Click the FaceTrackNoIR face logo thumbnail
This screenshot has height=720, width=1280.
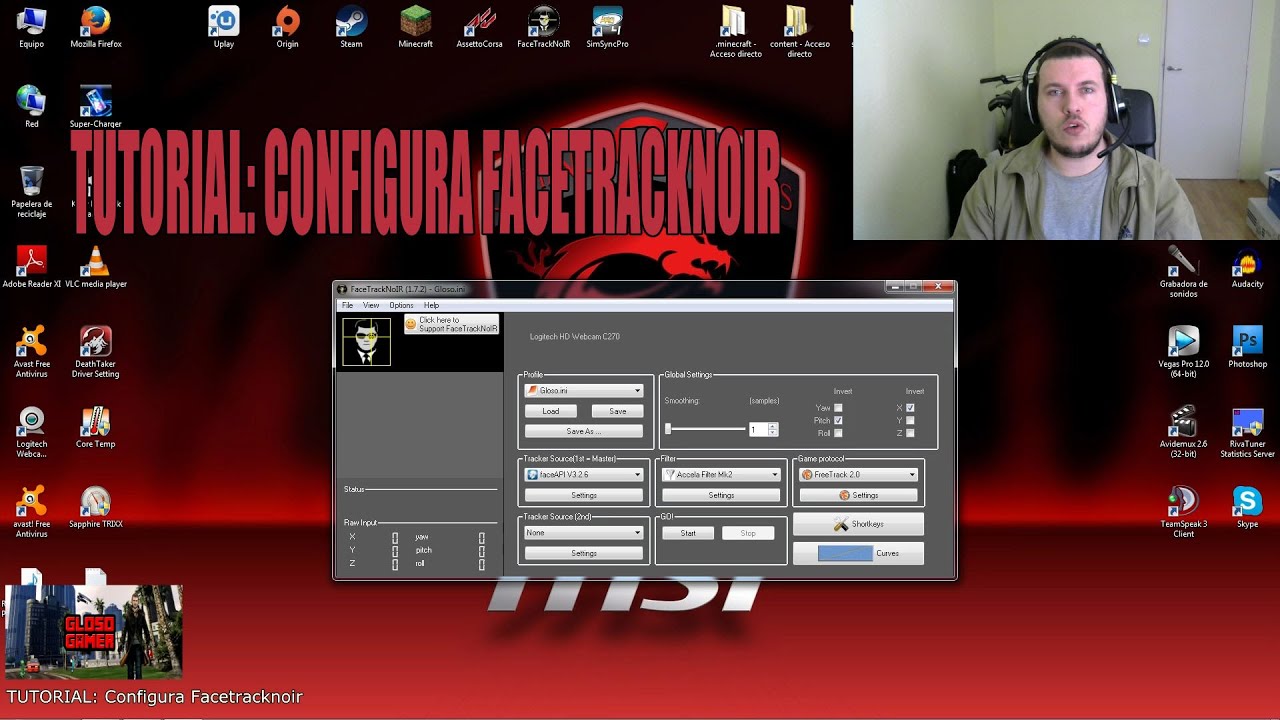(x=366, y=342)
